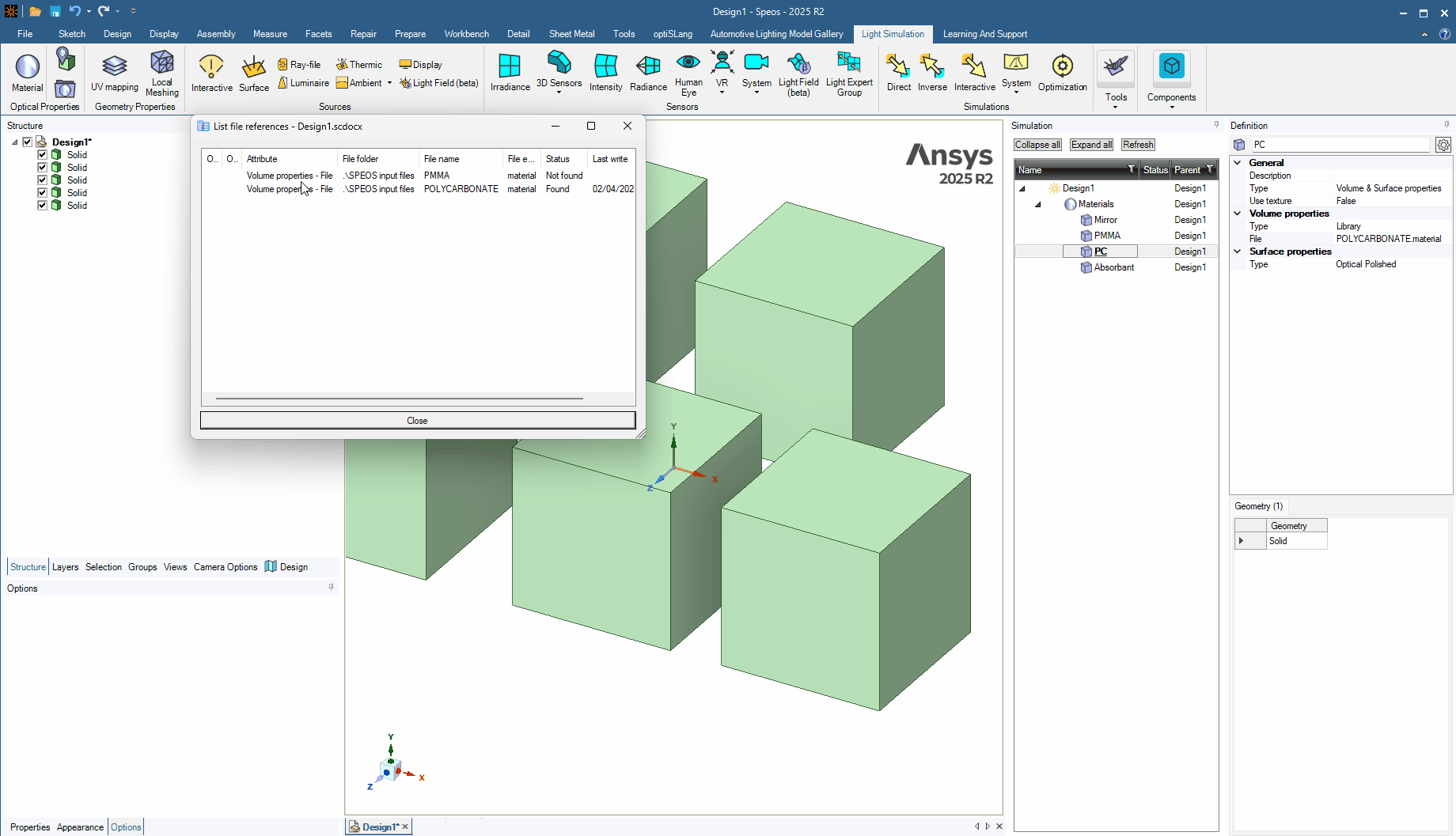Collapse the Materials node in Simulation tree
This screenshot has height=836, width=1456.
pos(1038,205)
